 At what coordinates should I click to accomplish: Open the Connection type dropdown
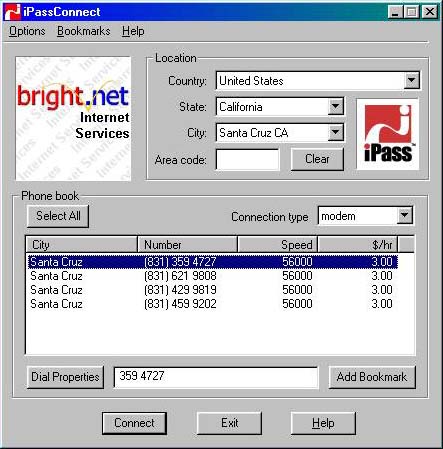coord(404,216)
